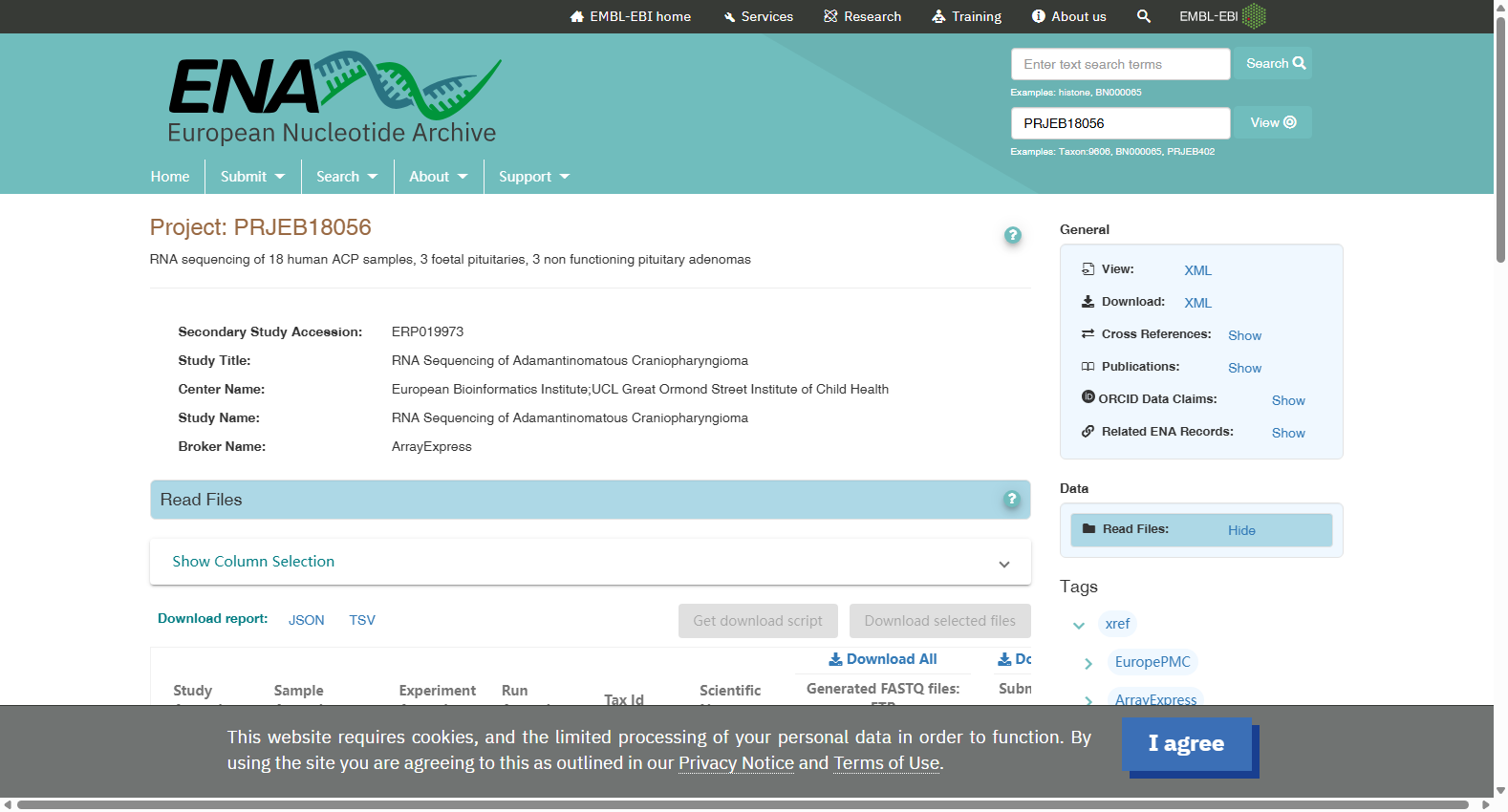Click the help icon in Read Files header

[x=1012, y=500]
